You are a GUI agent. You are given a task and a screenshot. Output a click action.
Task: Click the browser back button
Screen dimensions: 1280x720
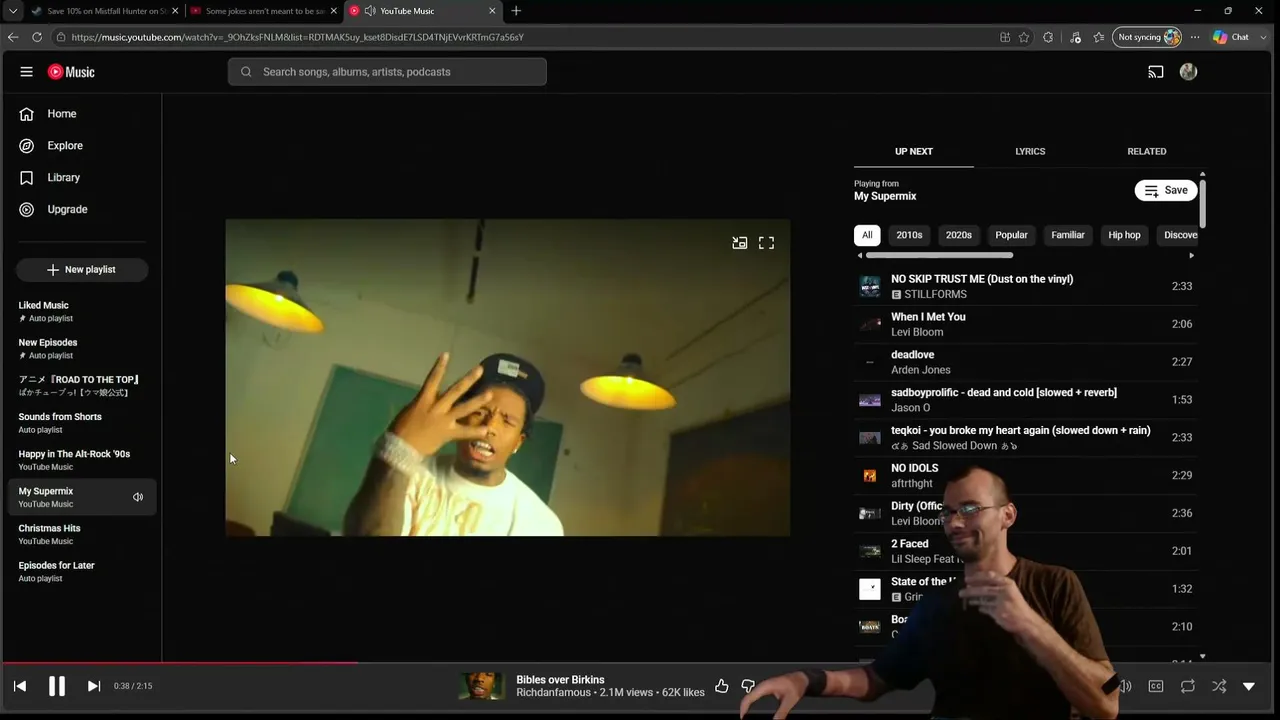point(13,37)
